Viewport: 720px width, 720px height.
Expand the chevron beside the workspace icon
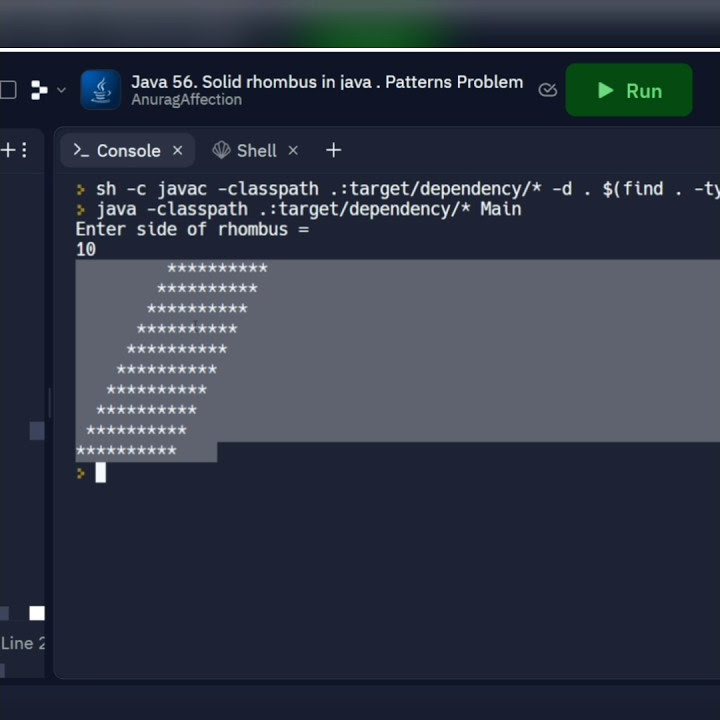(x=61, y=90)
